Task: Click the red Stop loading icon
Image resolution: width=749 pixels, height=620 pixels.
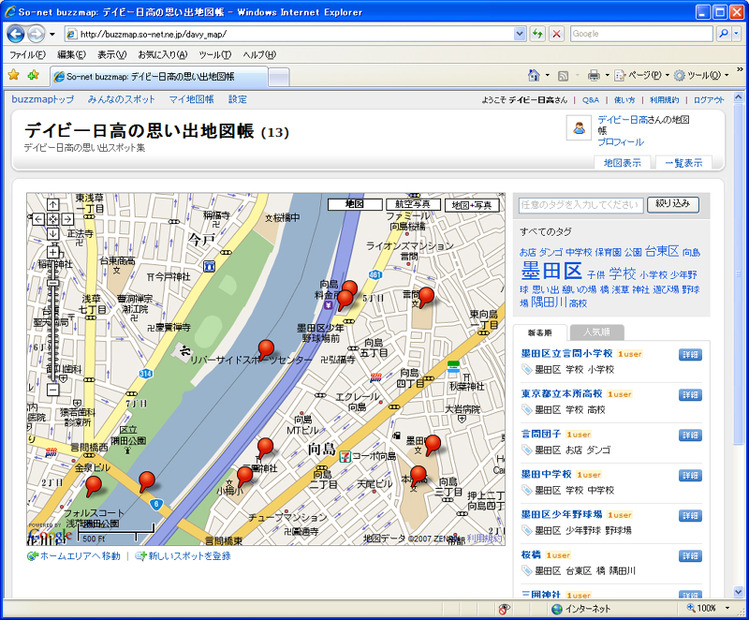Action: tap(556, 34)
